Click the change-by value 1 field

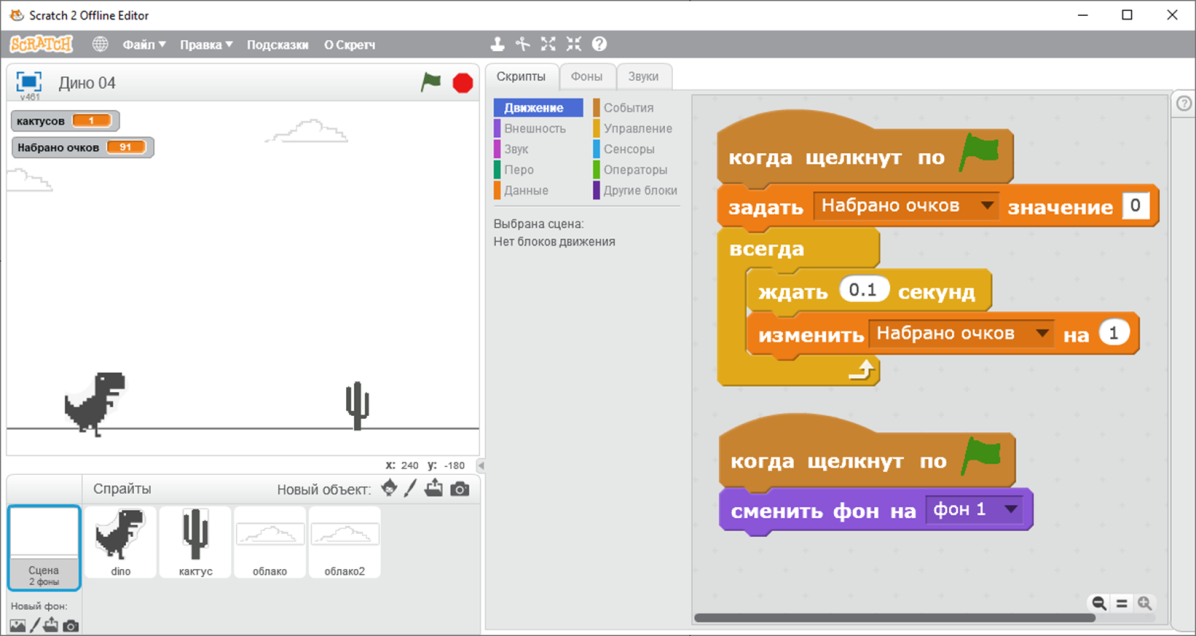[1114, 333]
